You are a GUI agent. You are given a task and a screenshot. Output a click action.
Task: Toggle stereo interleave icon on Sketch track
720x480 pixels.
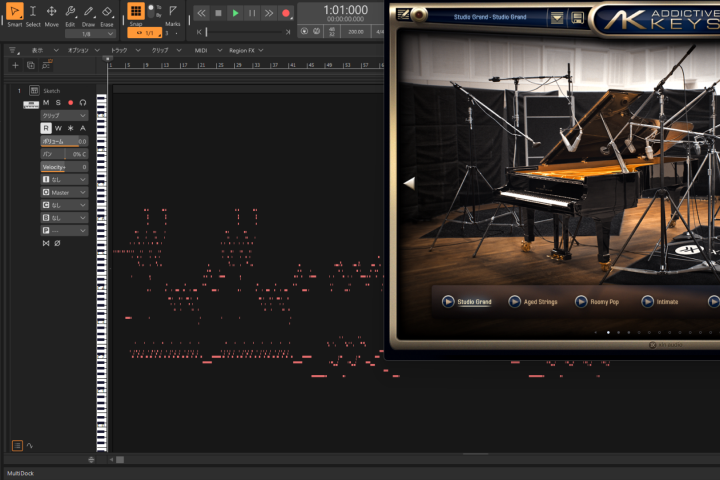46,243
